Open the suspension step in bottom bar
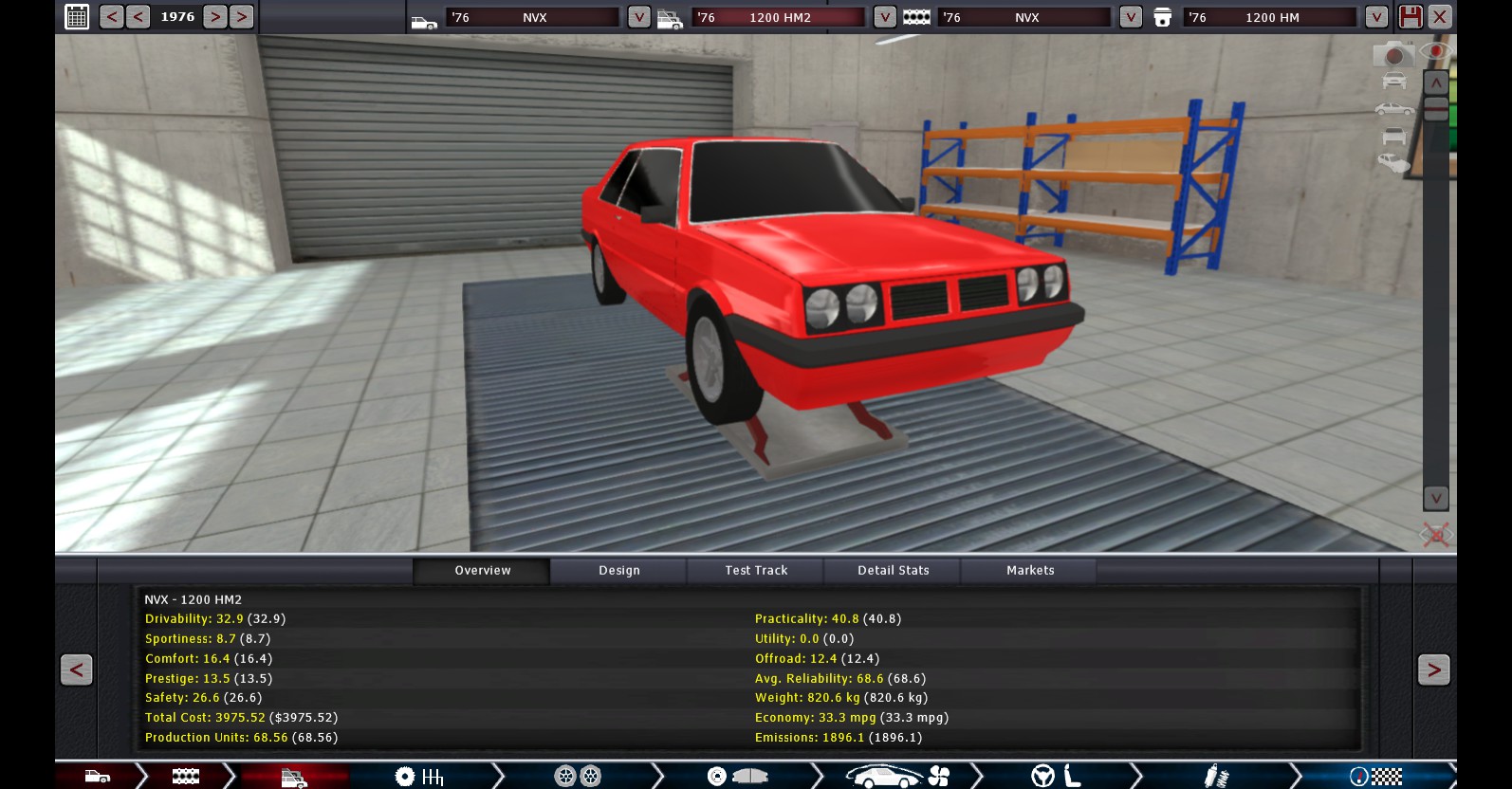Screen dimensions: 1512x789 click(x=1216, y=777)
